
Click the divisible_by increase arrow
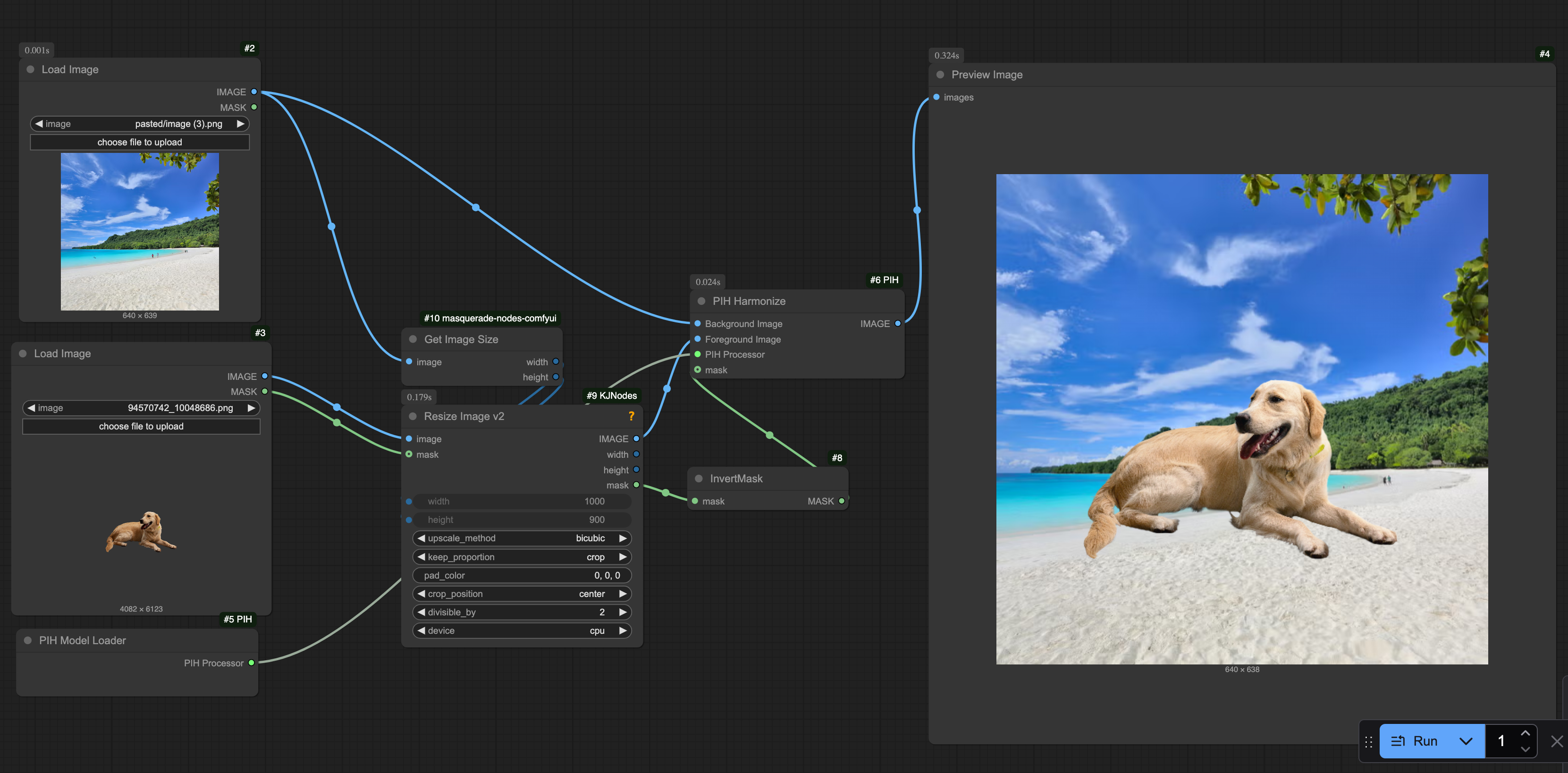[623, 613]
